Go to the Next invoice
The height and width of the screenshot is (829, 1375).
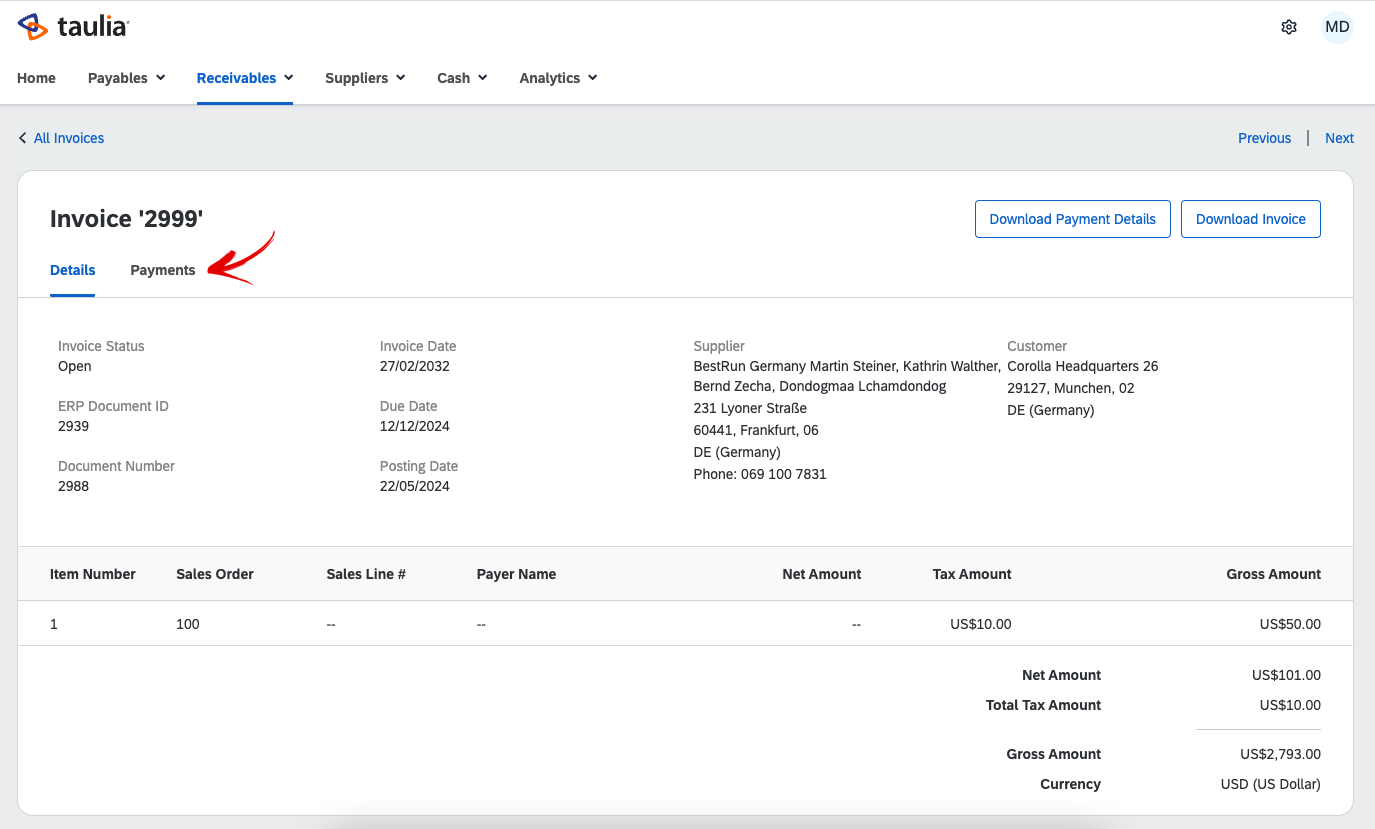[x=1339, y=138]
